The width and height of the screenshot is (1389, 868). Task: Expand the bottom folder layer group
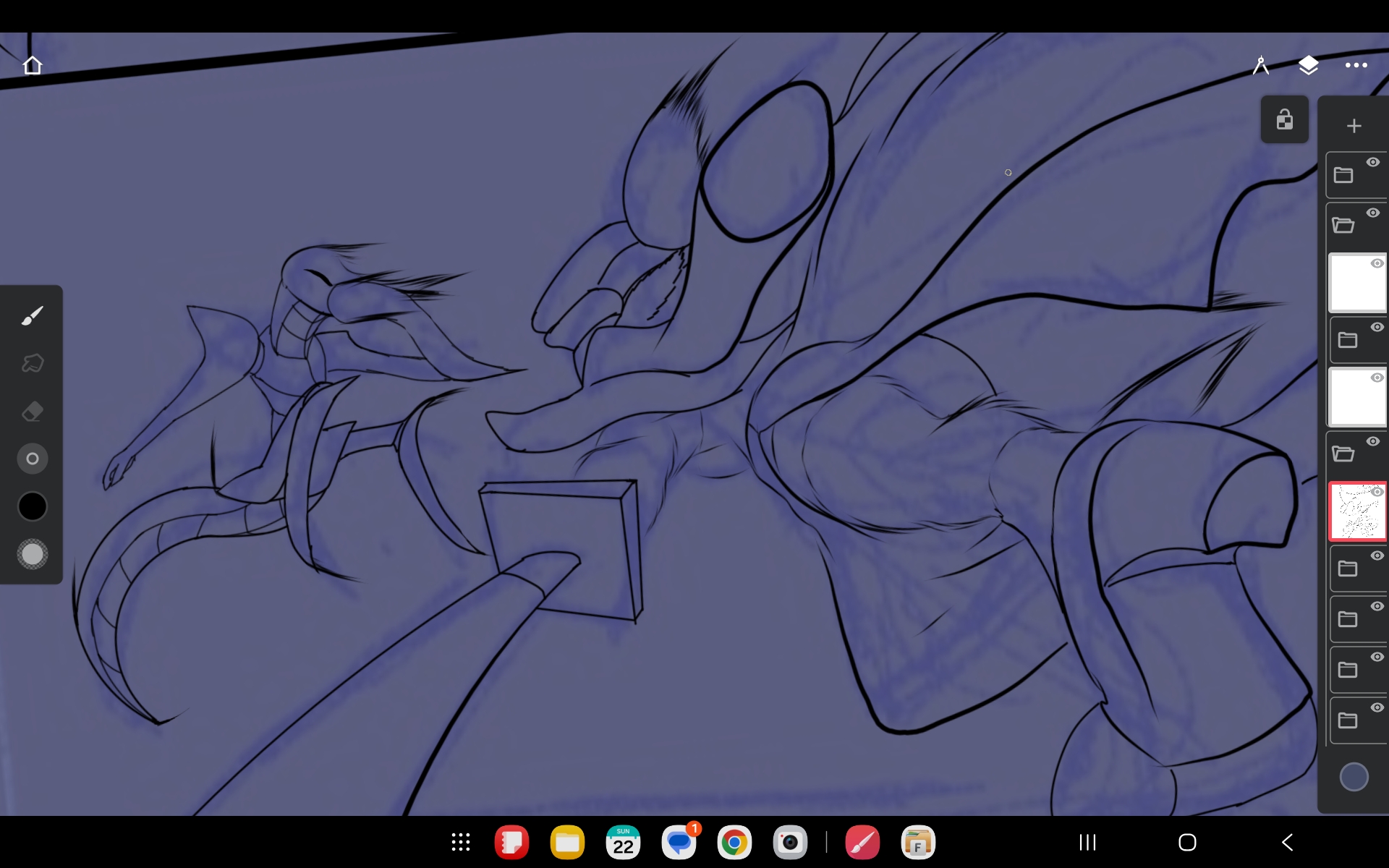tap(1347, 720)
